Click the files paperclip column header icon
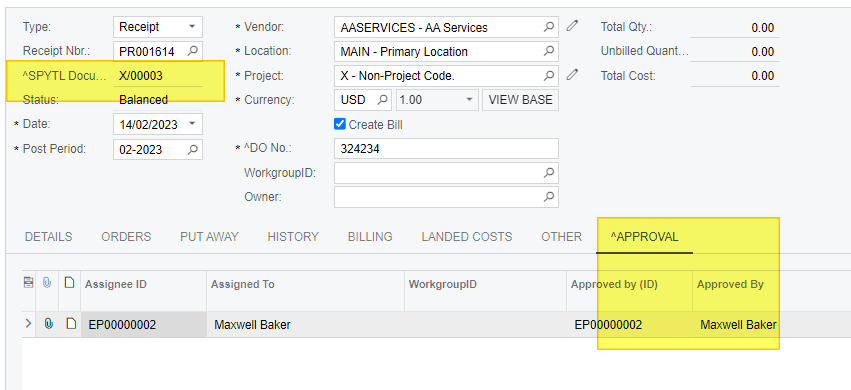Image resolution: width=851 pixels, height=390 pixels. (47, 283)
